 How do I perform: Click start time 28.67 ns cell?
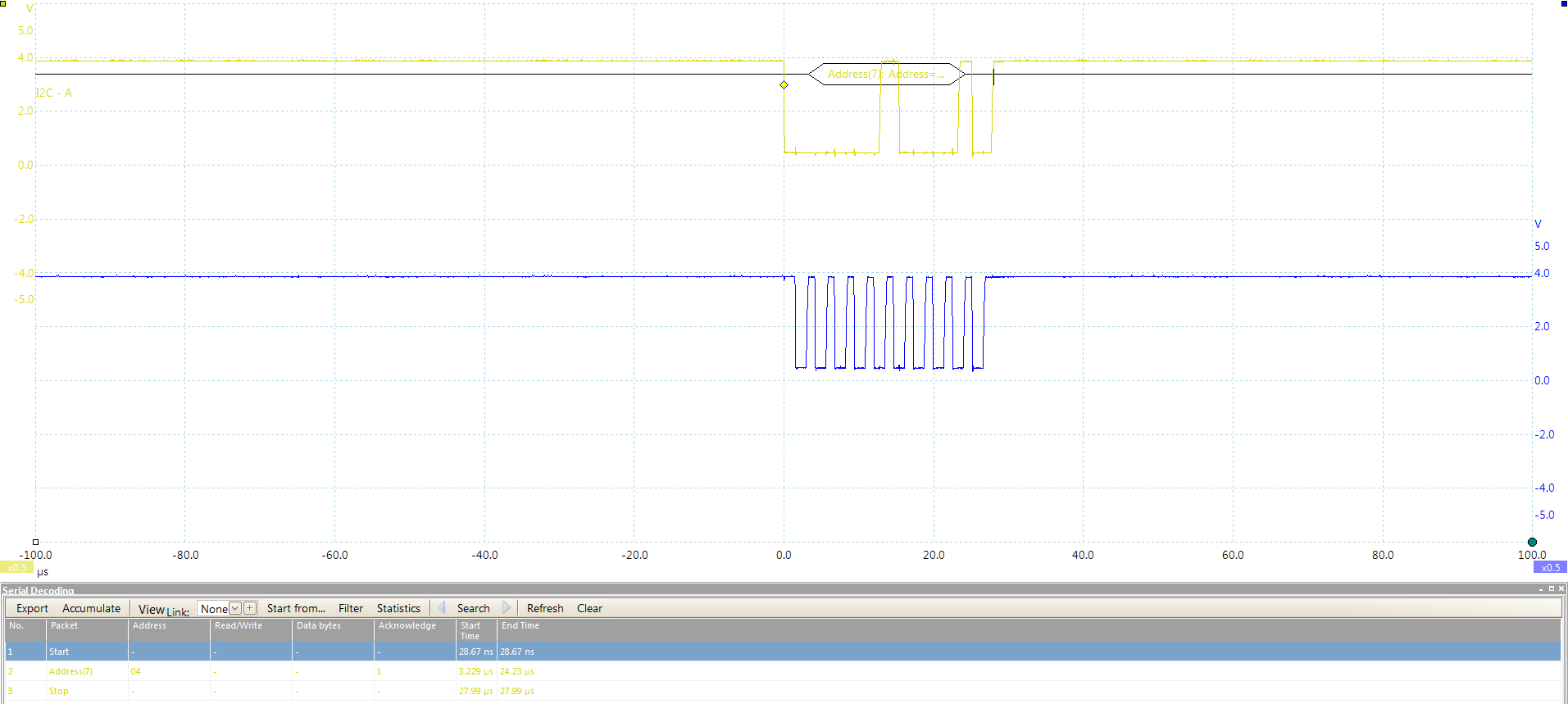tap(475, 652)
